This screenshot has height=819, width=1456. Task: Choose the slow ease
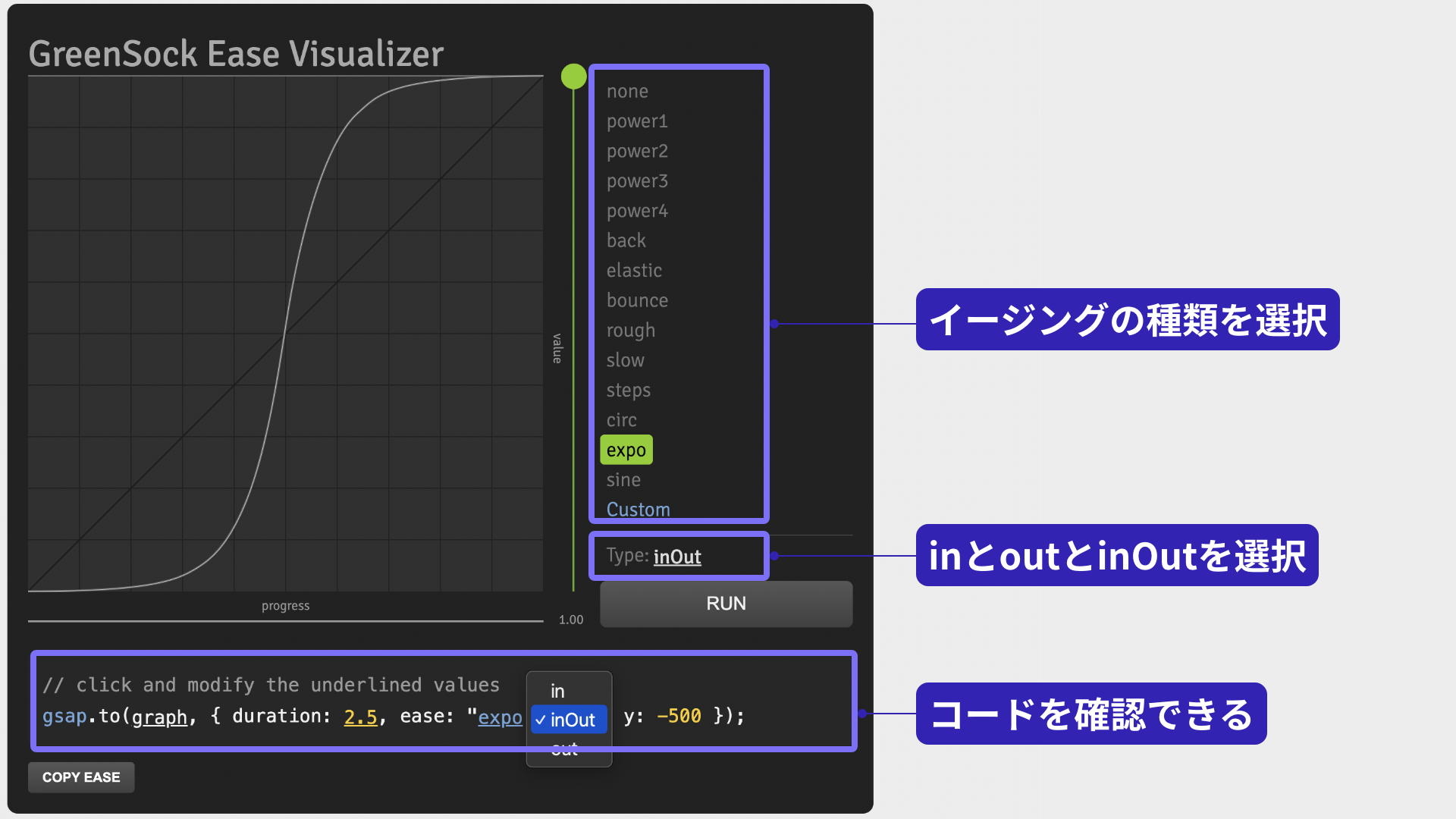[x=625, y=361]
